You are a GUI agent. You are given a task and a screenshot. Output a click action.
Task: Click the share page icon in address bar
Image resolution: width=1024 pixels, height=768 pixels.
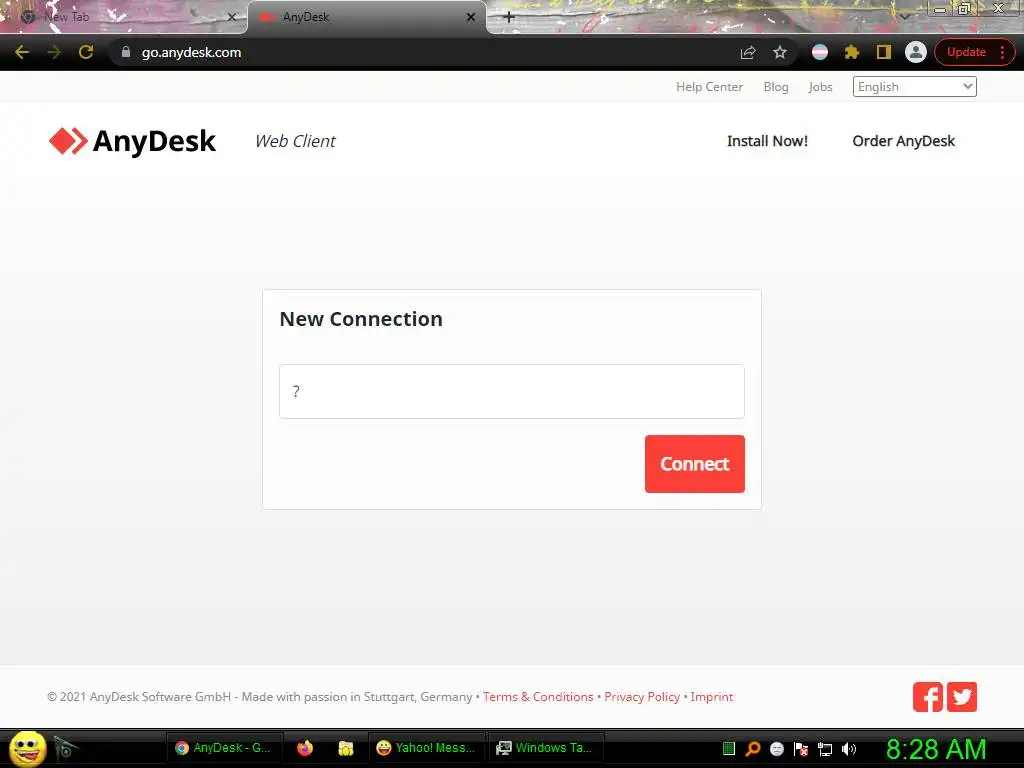748,52
